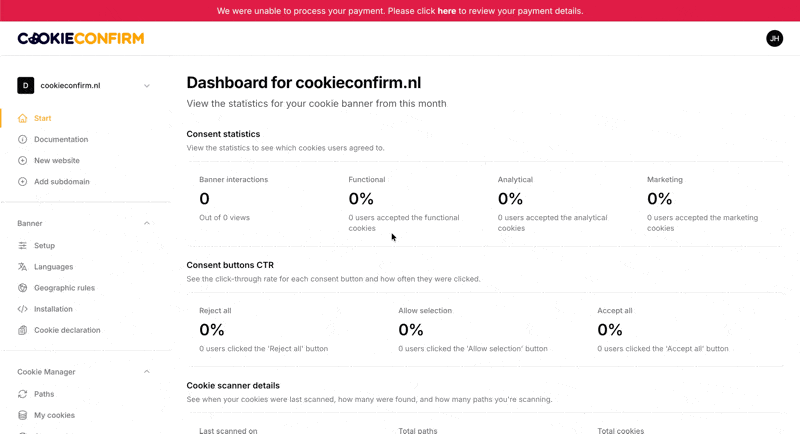This screenshot has width=800, height=434.
Task: Click the home icon beside Start
Action: click(23, 118)
